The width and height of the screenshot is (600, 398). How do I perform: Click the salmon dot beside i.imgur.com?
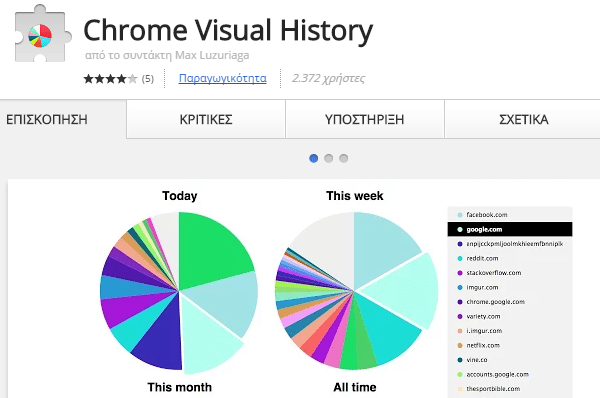(460, 331)
